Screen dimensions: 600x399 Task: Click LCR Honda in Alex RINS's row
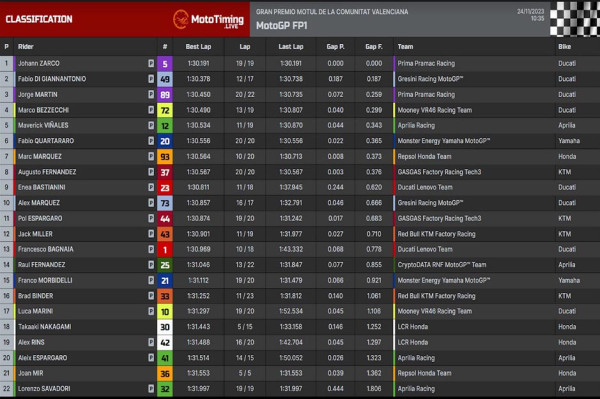coord(412,342)
